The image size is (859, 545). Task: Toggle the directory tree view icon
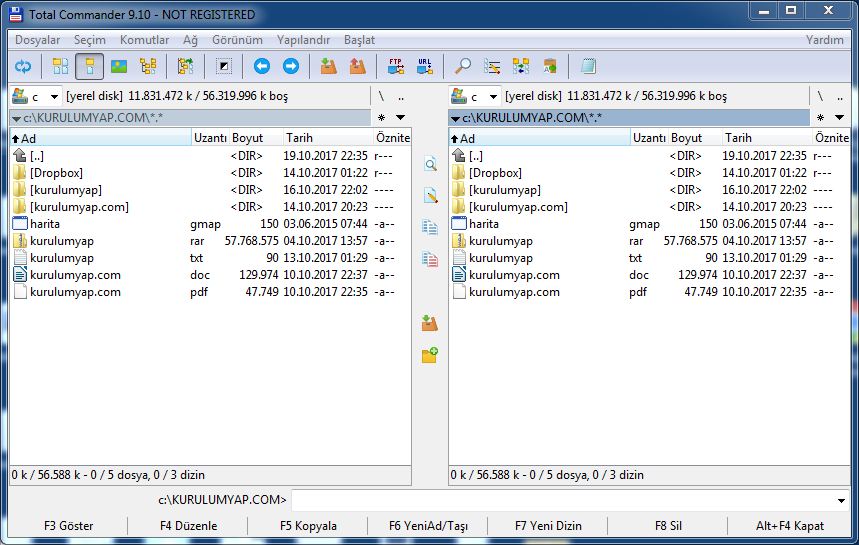pos(148,67)
